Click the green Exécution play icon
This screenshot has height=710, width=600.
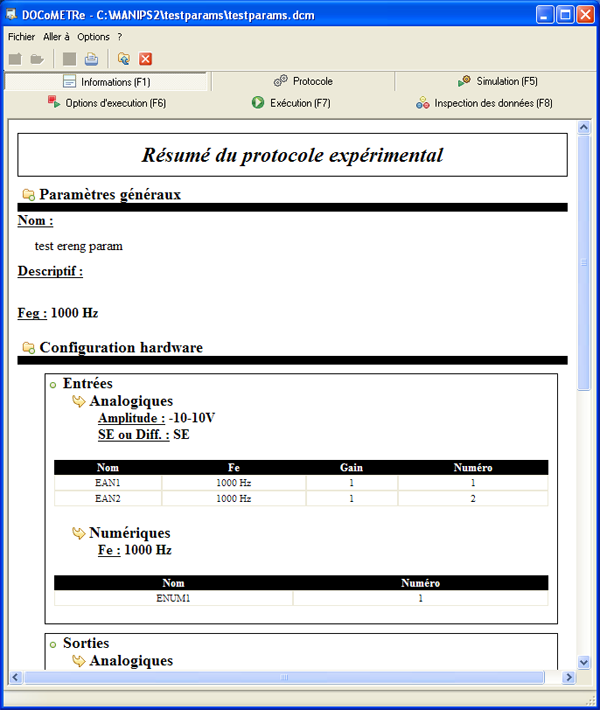coord(258,102)
